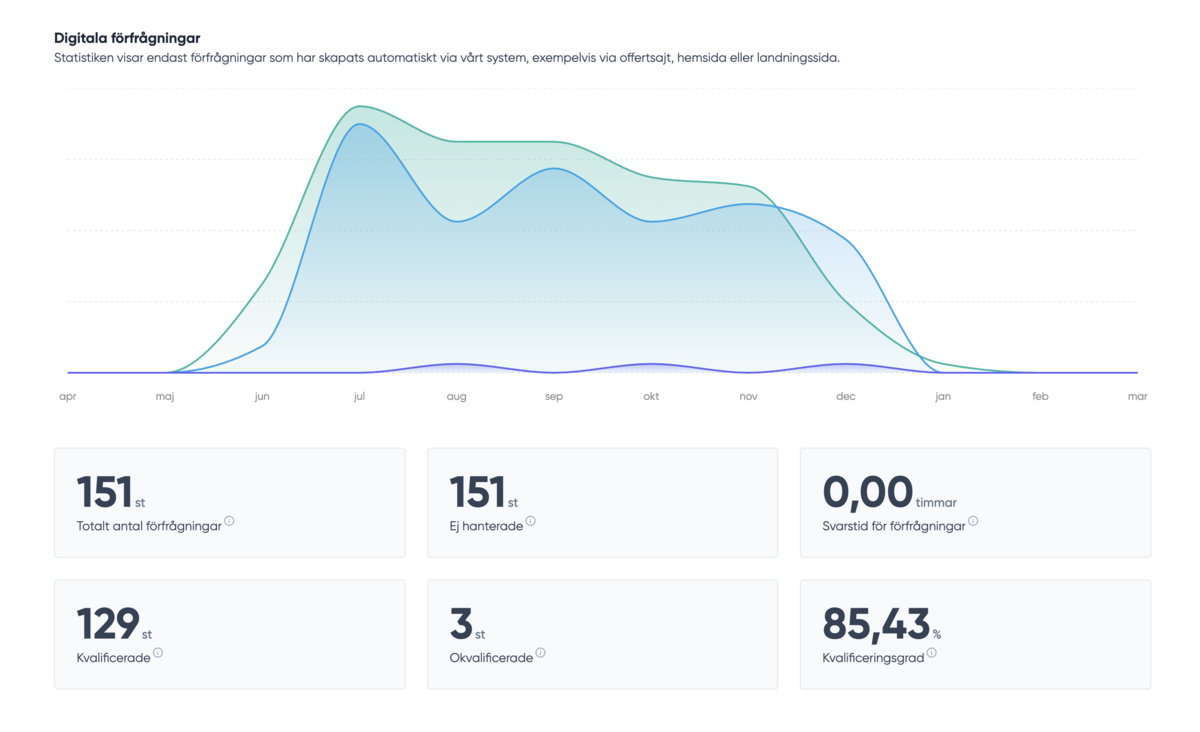This screenshot has width=1200, height=732.
Task: Click the nov month axis label
Action: [748, 397]
